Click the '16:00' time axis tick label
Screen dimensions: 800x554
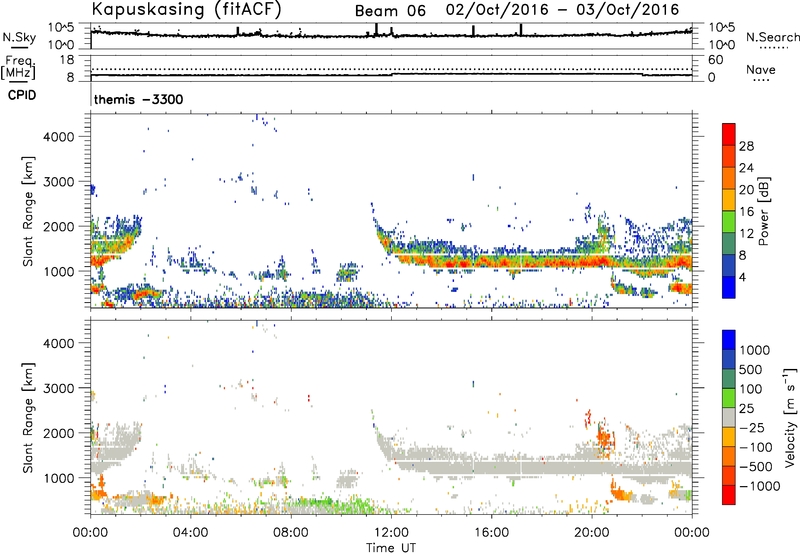[x=491, y=533]
